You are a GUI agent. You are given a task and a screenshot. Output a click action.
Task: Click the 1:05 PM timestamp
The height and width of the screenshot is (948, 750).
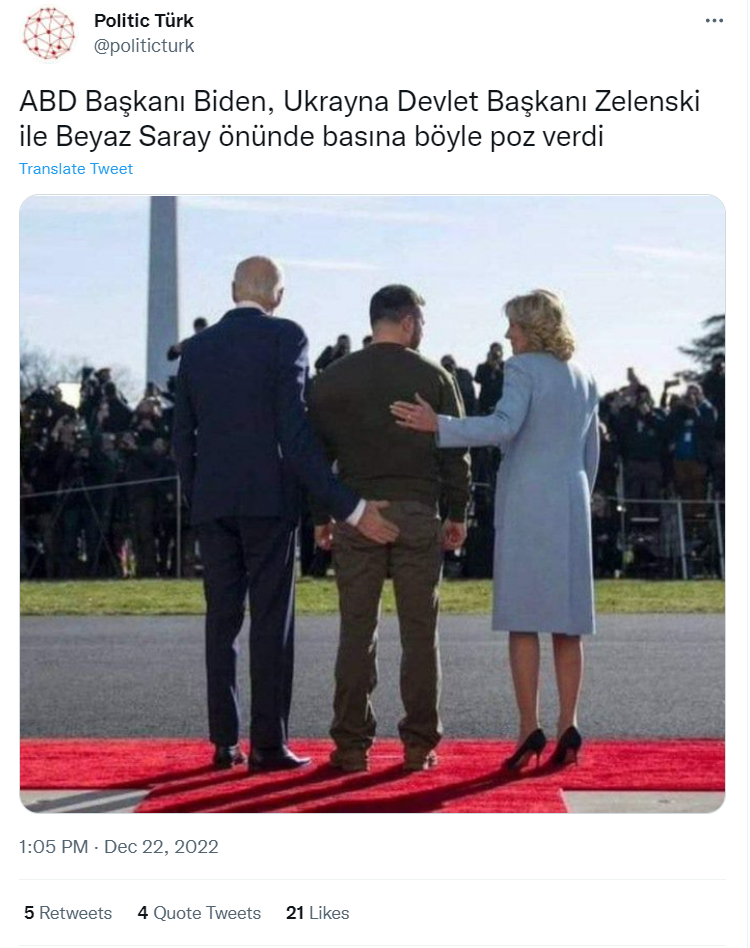pyautogui.click(x=53, y=846)
